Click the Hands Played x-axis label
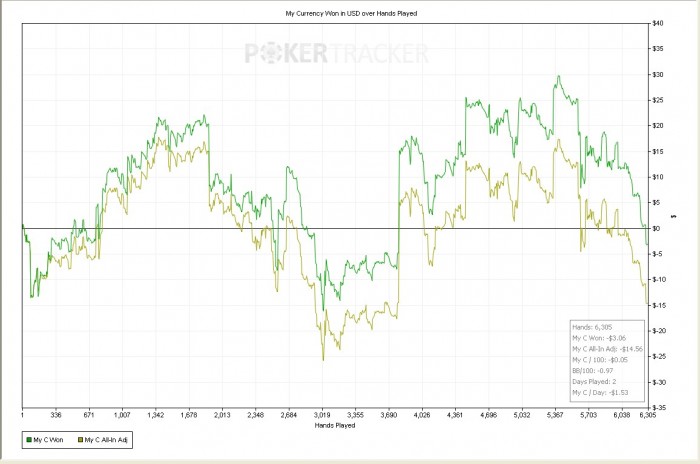 (x=335, y=425)
